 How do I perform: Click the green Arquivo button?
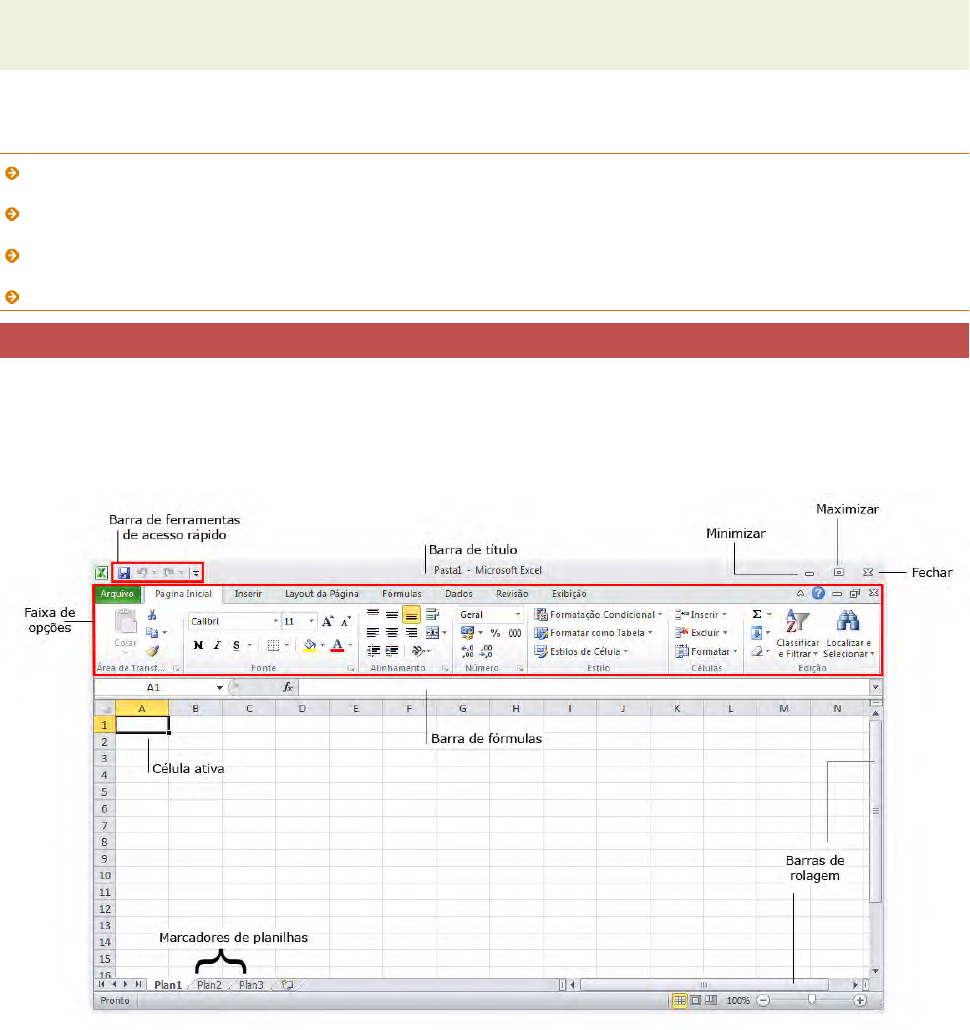117,594
